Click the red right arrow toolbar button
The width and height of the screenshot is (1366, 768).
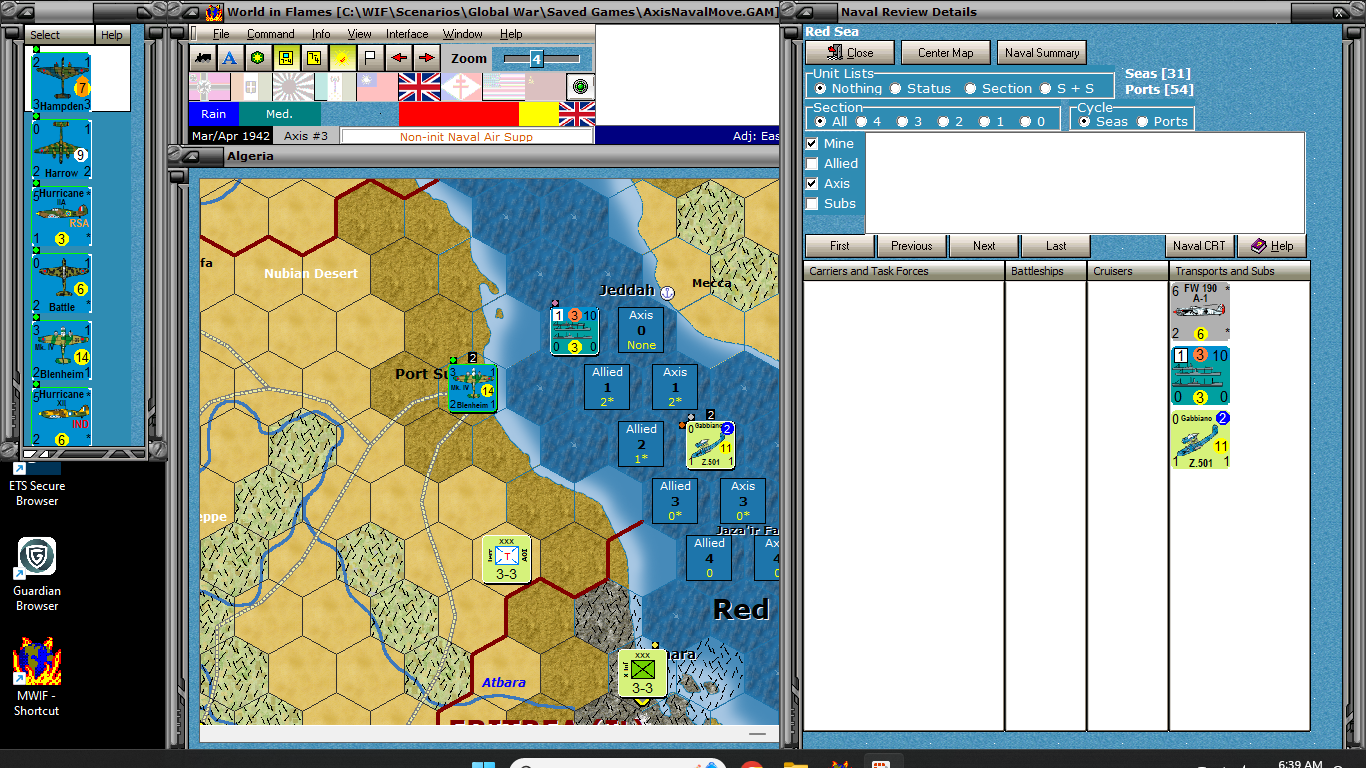426,58
